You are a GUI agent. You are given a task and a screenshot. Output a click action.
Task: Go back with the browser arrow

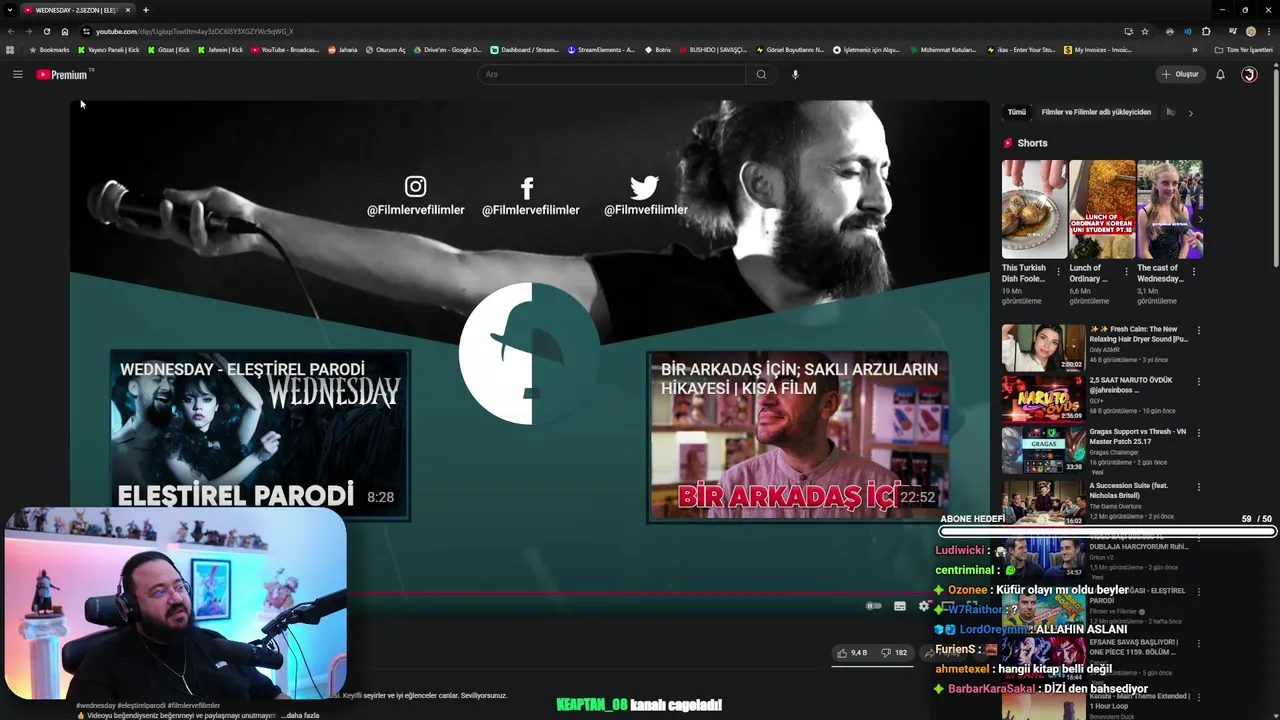coord(11,31)
